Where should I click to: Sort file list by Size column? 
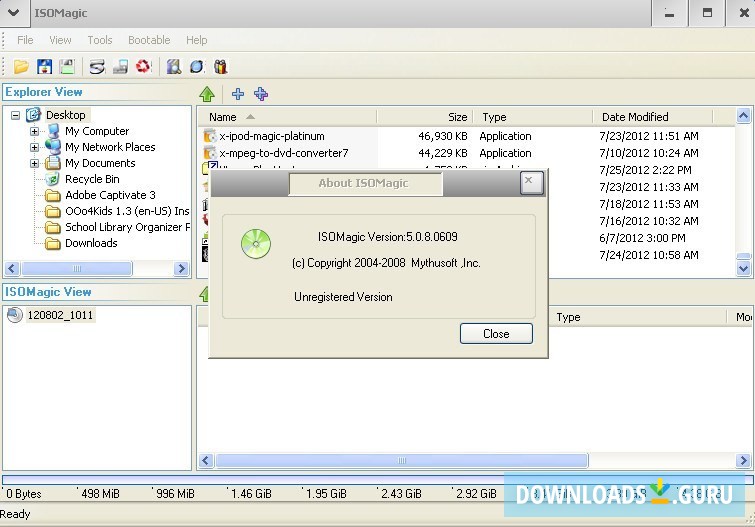click(x=425, y=117)
